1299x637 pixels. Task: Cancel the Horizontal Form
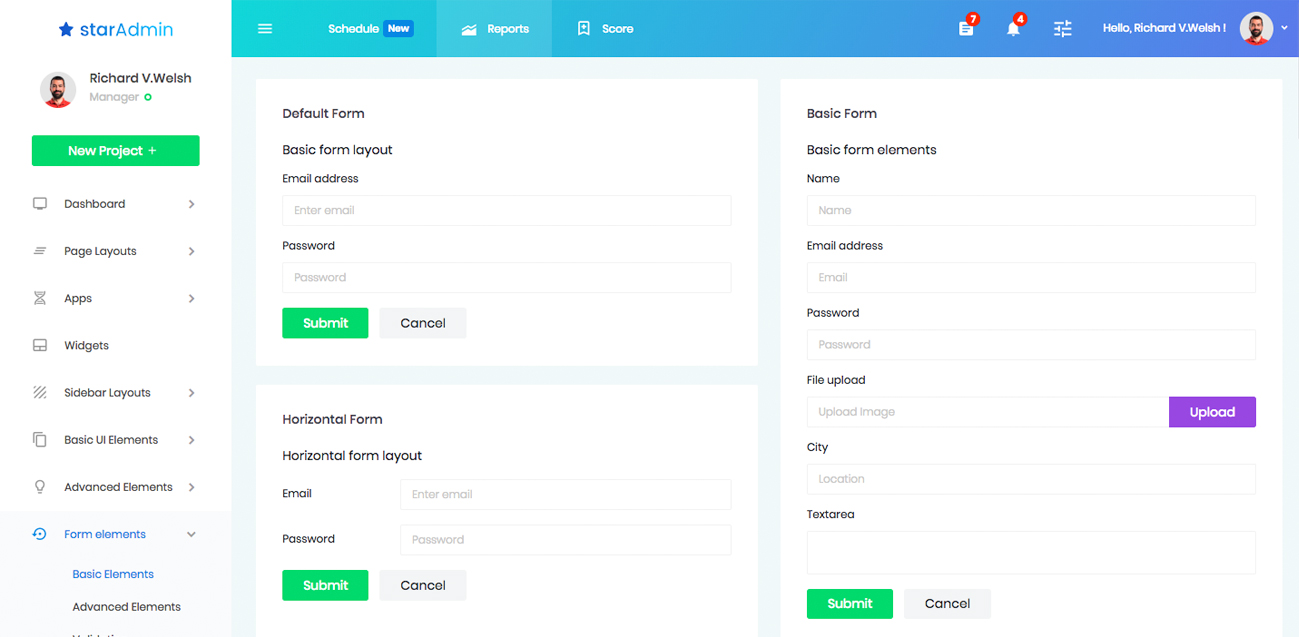pyautogui.click(x=422, y=585)
